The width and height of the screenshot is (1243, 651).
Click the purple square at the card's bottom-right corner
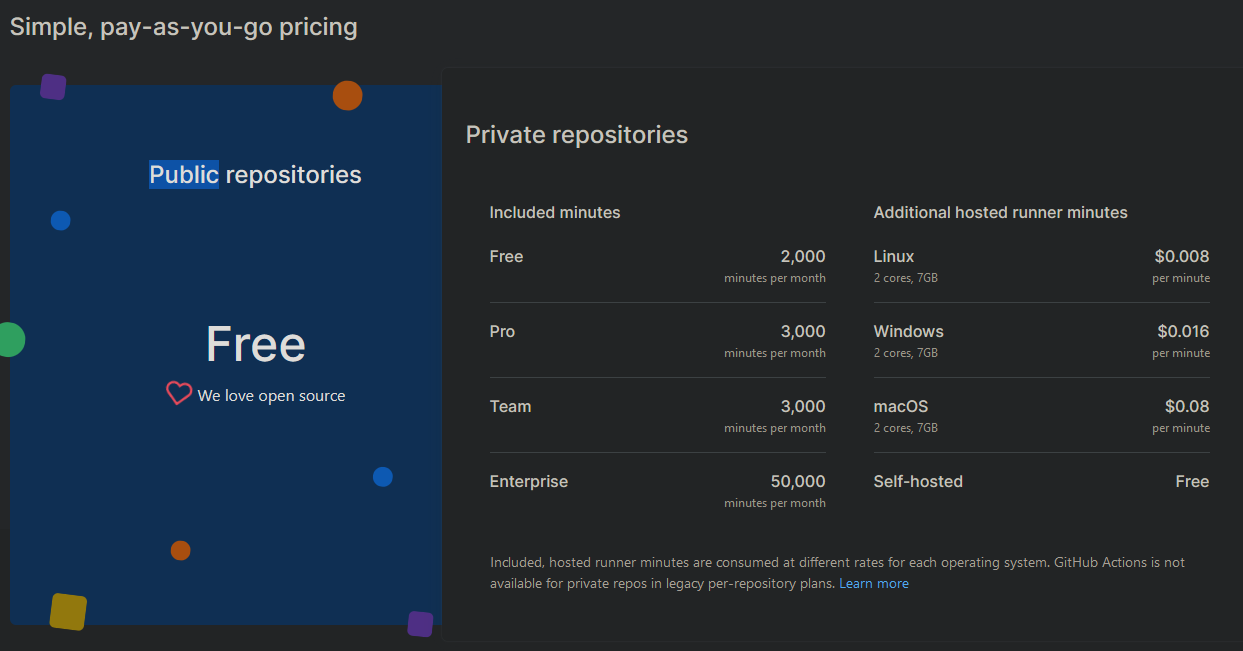click(x=420, y=624)
